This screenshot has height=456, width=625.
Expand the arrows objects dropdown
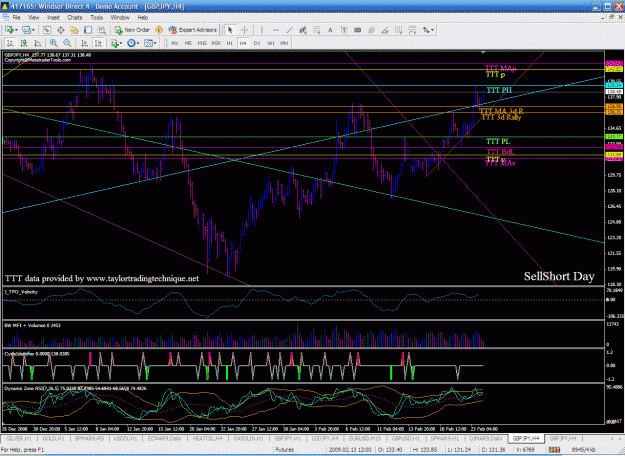432,30
